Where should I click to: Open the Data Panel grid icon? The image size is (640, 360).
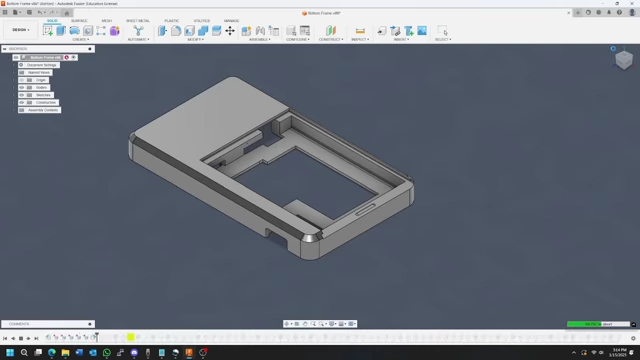[5, 13]
